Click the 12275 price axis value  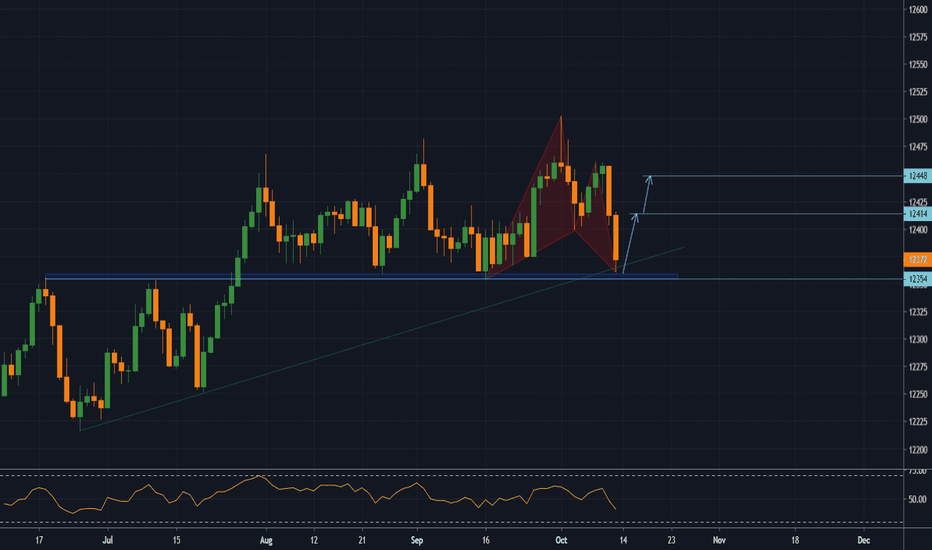pos(918,367)
